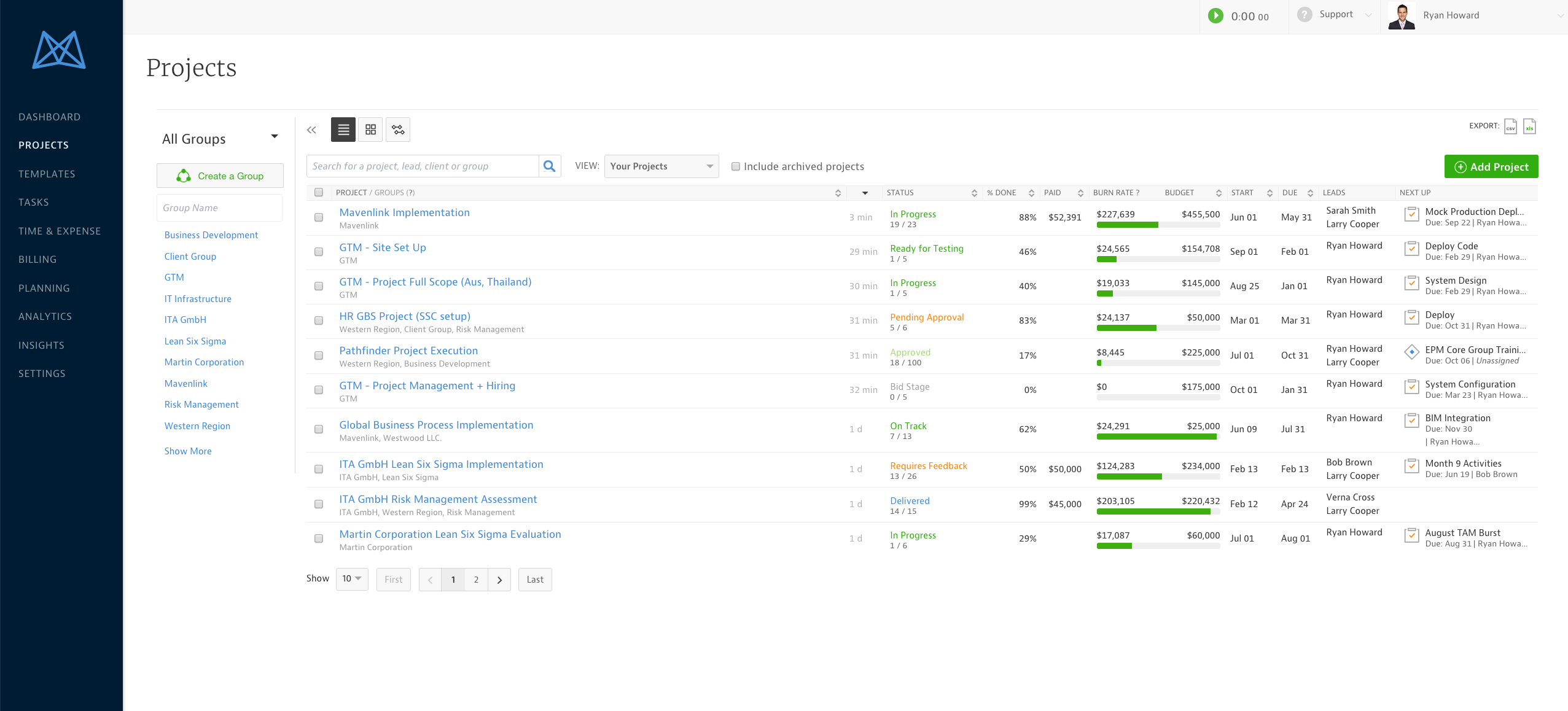Open the Gantt timeline view icon
The width and height of the screenshot is (1568, 711).
[x=398, y=130]
